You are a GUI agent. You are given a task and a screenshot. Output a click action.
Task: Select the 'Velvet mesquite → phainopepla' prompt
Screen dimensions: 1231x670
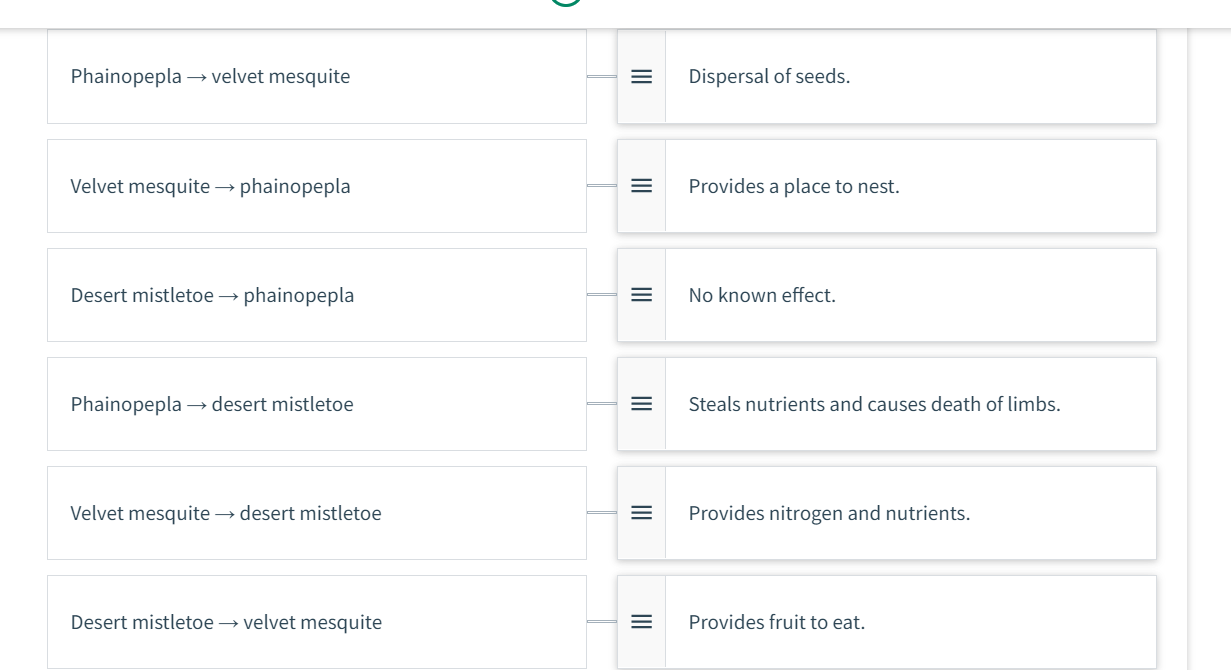click(316, 186)
